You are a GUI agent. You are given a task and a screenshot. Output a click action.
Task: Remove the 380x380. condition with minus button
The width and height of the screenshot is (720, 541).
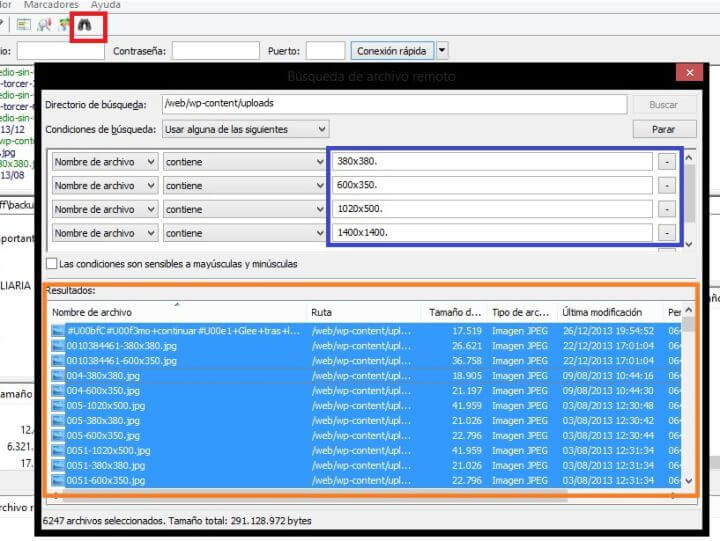point(667,161)
